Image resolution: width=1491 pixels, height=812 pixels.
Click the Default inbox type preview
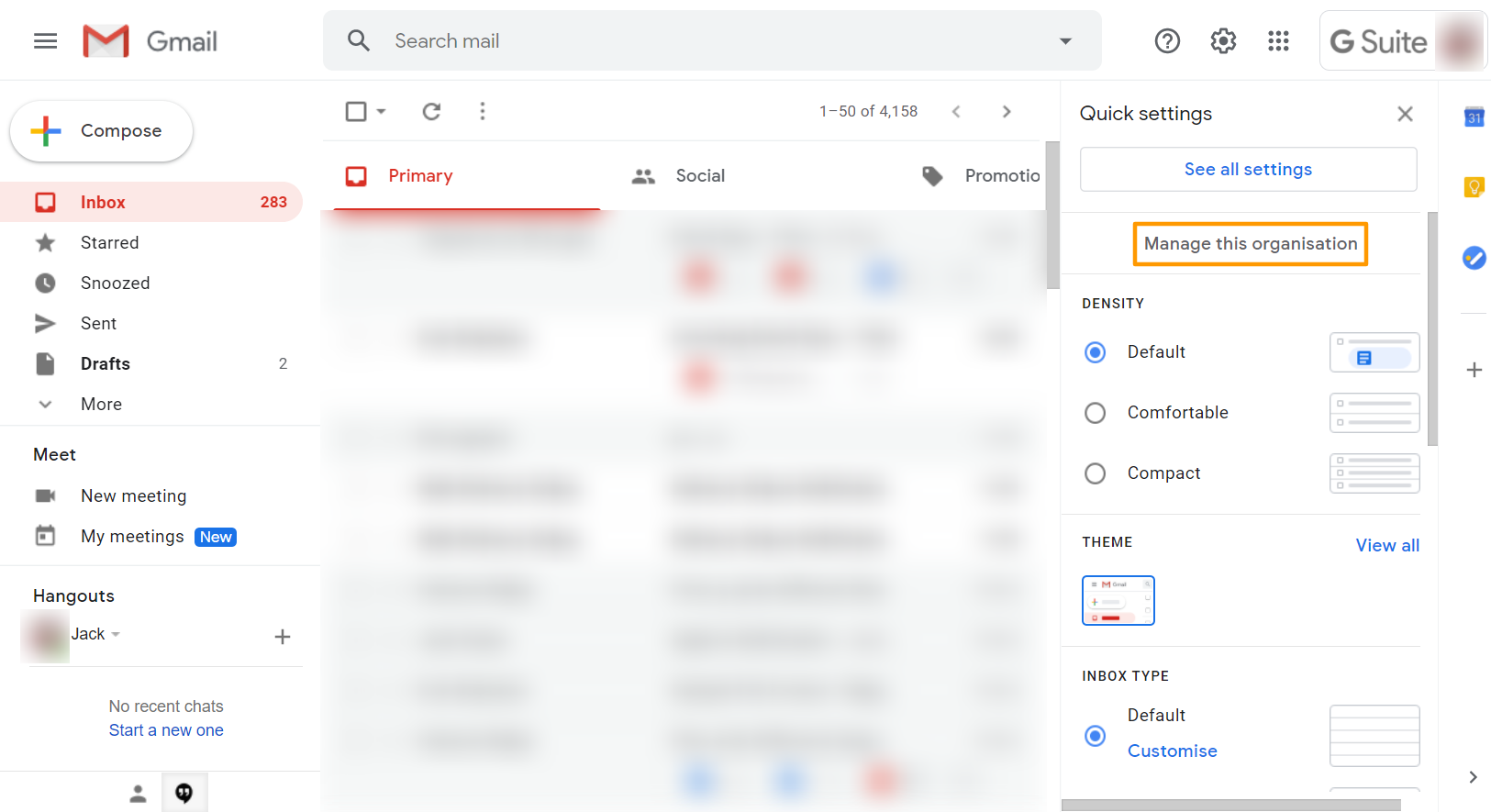(1374, 736)
